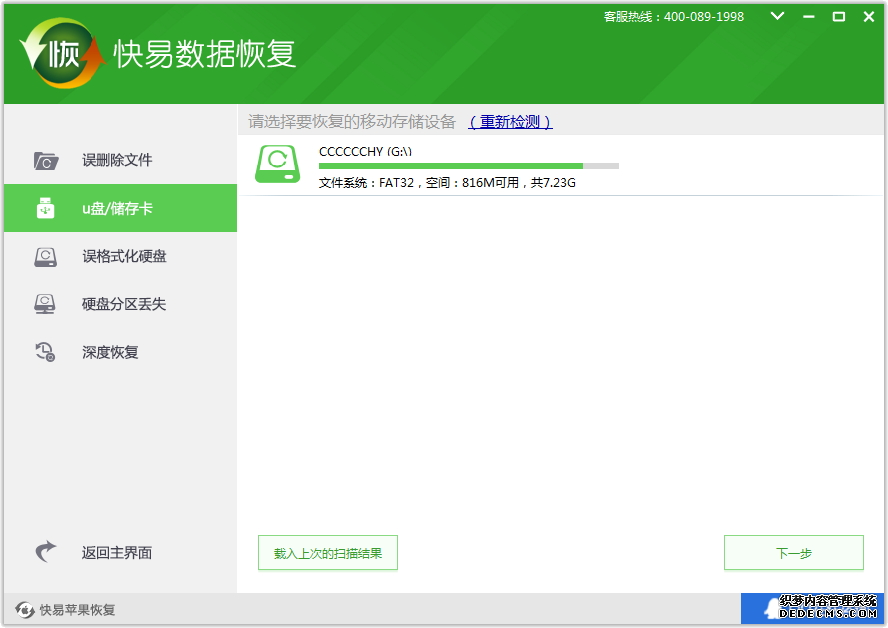Select the CCCCCCHY (G:\) drive name

tap(365, 151)
